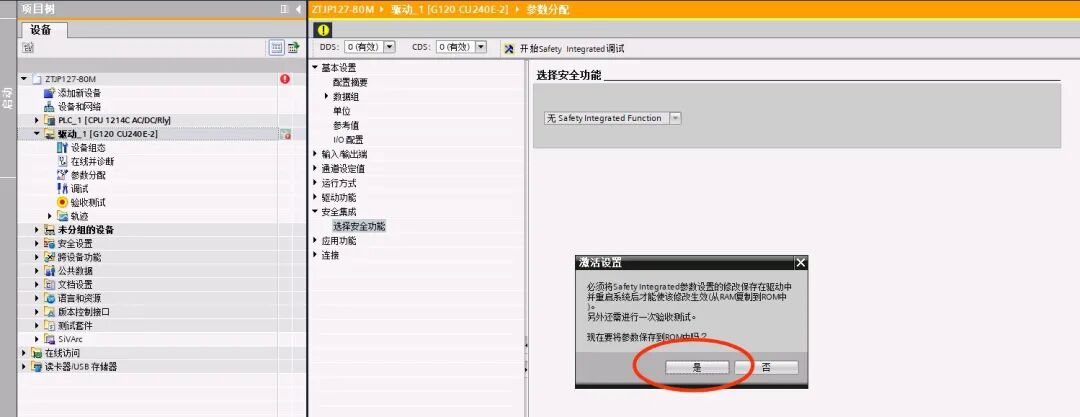Viewport: 1080px width, 417px height.
Task: Click the 设备组态 wrench icon
Action: tap(62, 148)
